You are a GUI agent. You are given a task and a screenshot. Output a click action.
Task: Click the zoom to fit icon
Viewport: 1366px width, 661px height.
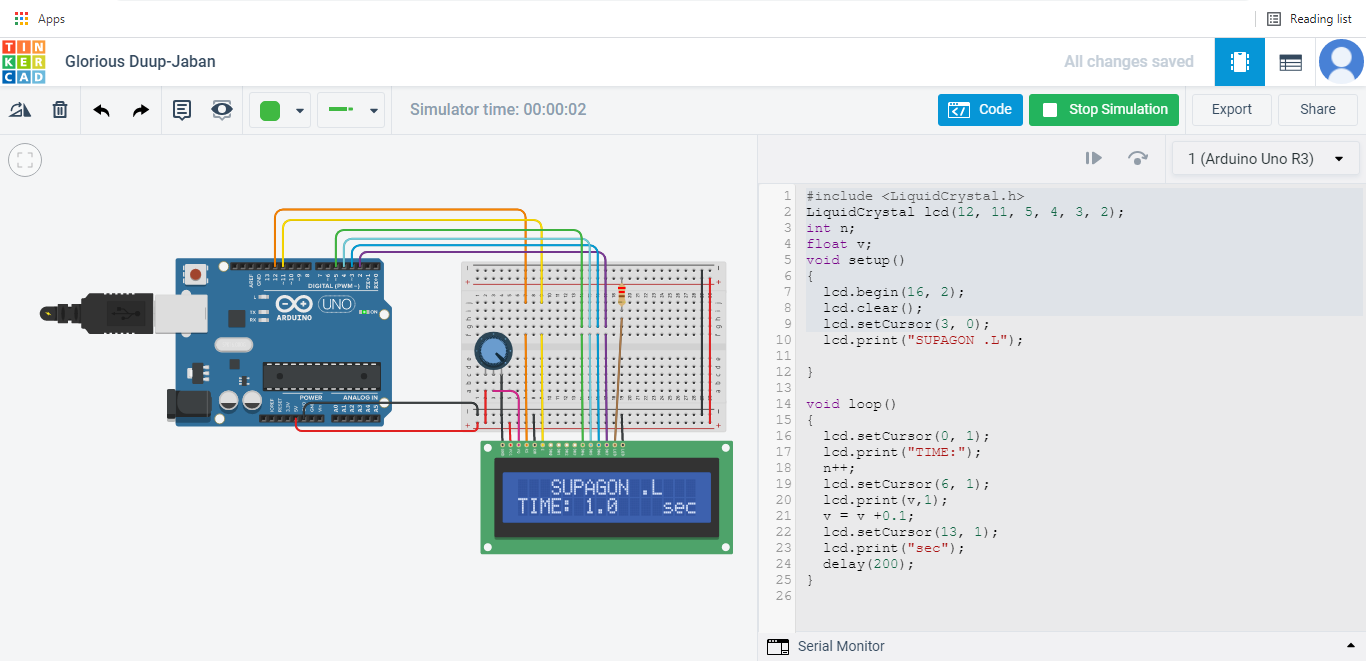point(25,159)
